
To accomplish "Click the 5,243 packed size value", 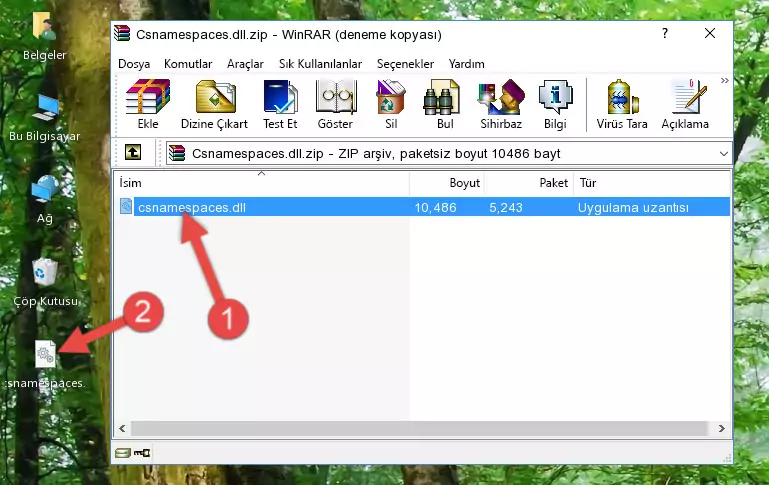I will click(506, 207).
